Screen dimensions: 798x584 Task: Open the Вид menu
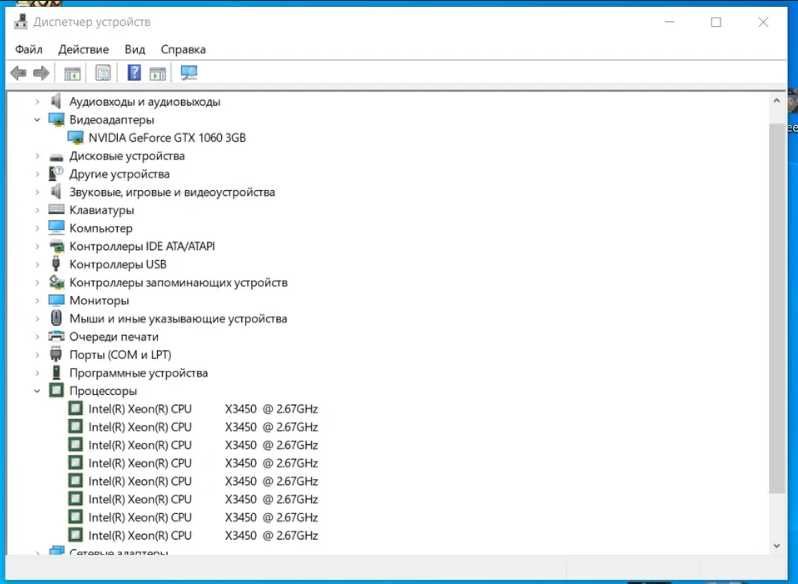pyautogui.click(x=135, y=49)
